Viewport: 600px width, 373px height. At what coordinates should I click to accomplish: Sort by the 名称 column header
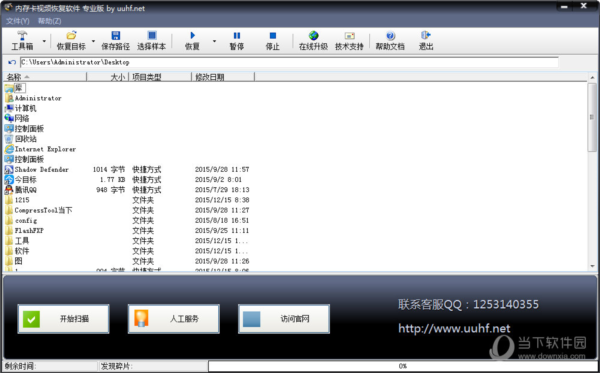45,77
